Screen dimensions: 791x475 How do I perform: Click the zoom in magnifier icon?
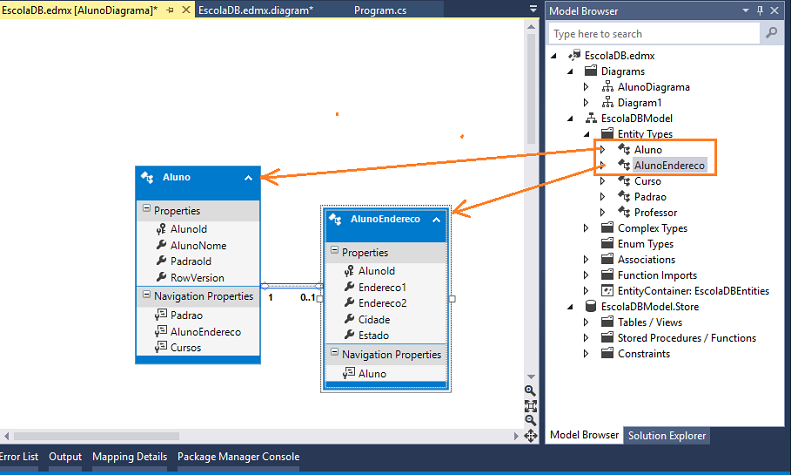coord(530,391)
